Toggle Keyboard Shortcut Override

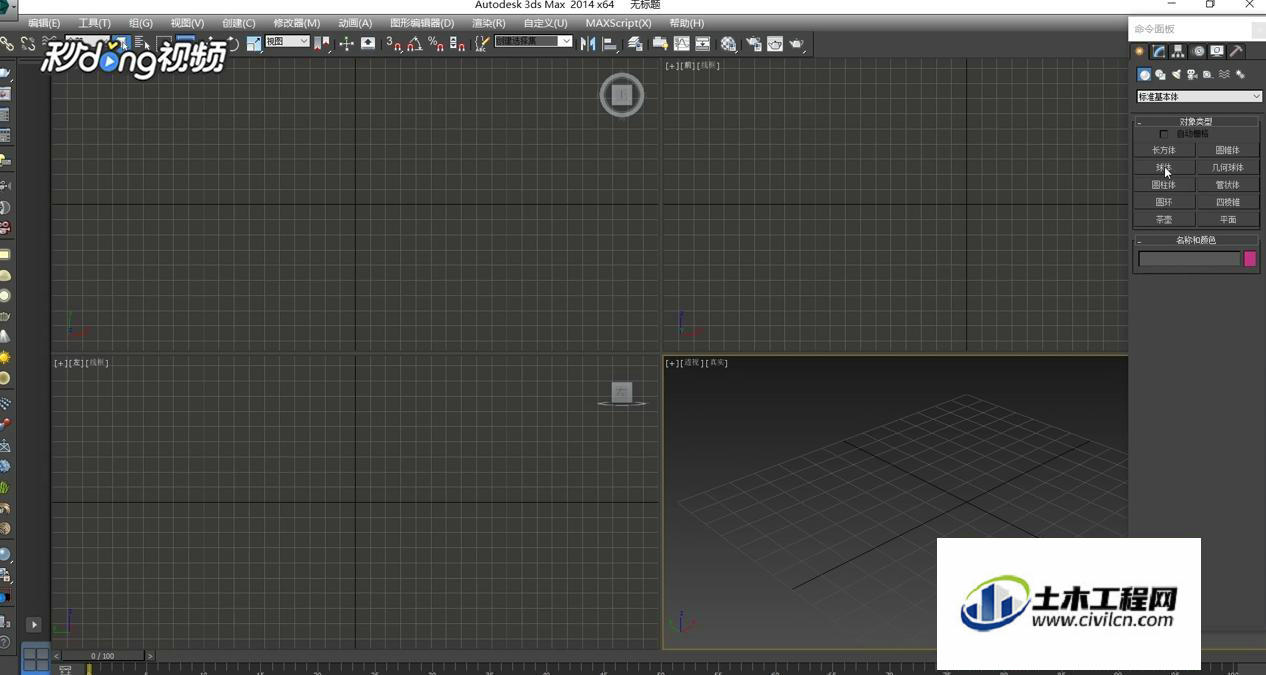[x=368, y=43]
